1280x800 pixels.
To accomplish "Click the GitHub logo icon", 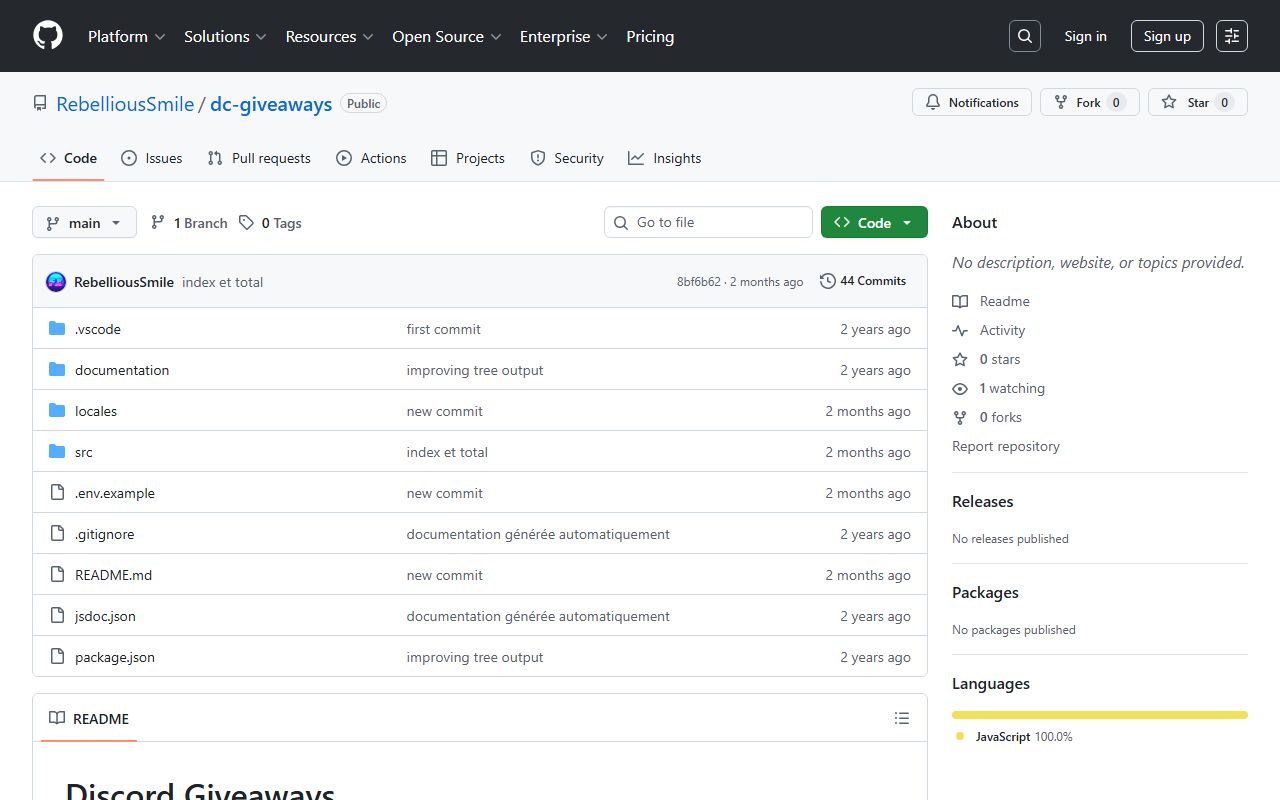I will [48, 36].
